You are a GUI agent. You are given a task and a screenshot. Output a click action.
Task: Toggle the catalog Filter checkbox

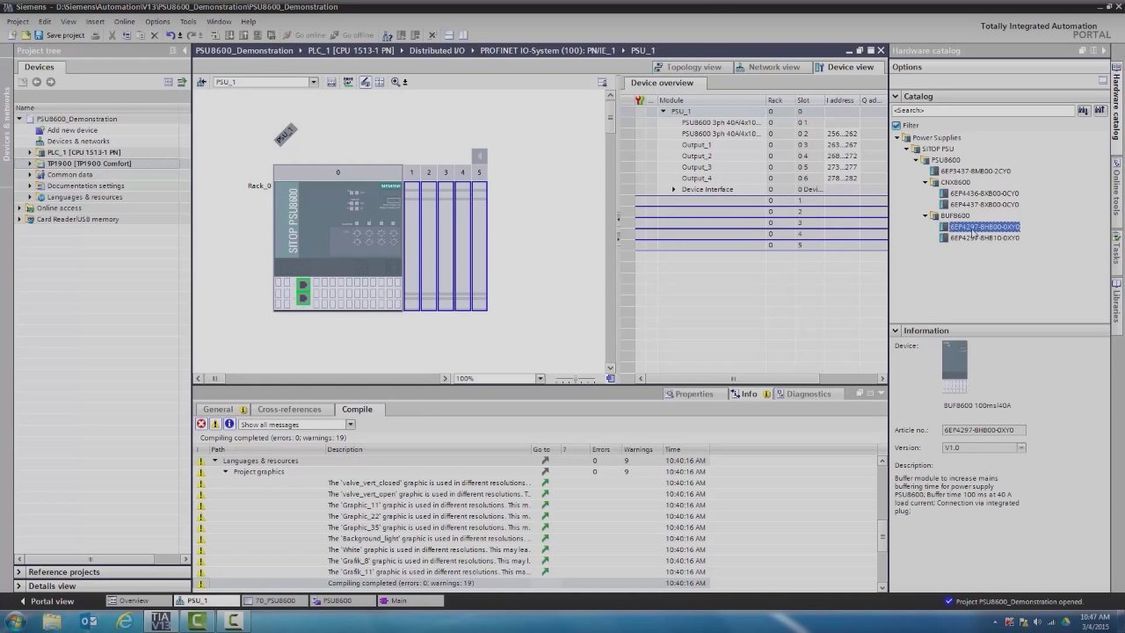point(897,125)
